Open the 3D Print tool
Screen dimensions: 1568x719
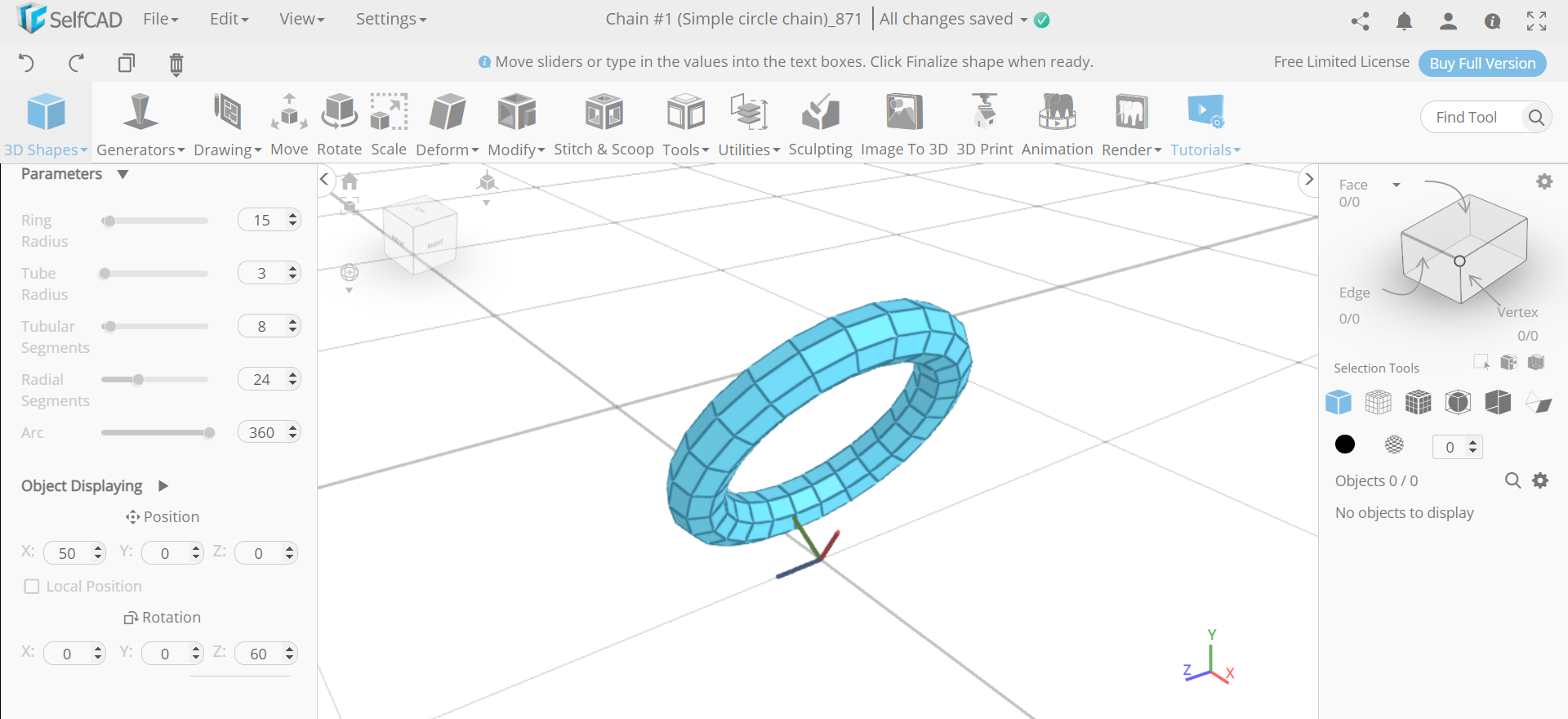984,124
